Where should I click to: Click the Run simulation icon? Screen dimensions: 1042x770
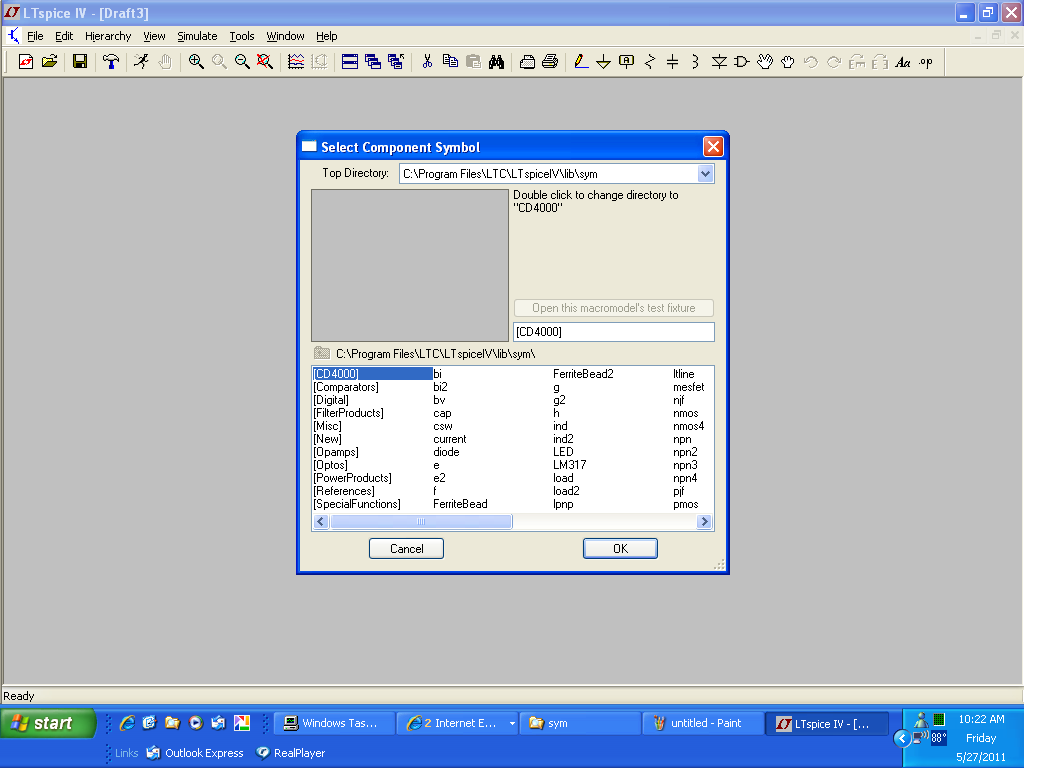tap(141, 62)
